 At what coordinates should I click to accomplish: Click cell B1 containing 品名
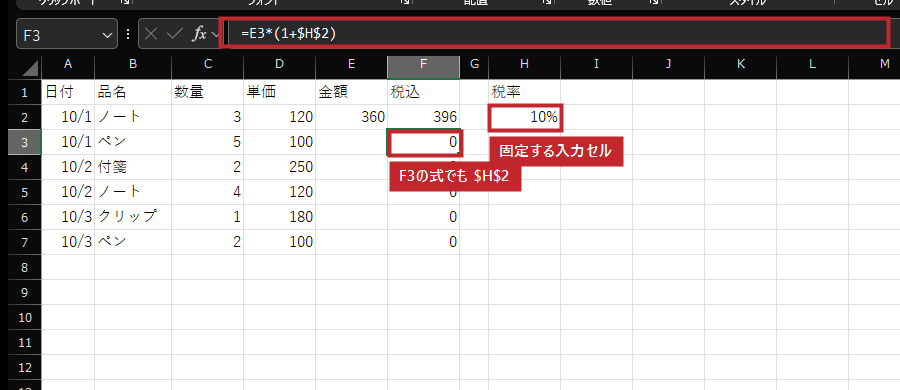point(133,92)
